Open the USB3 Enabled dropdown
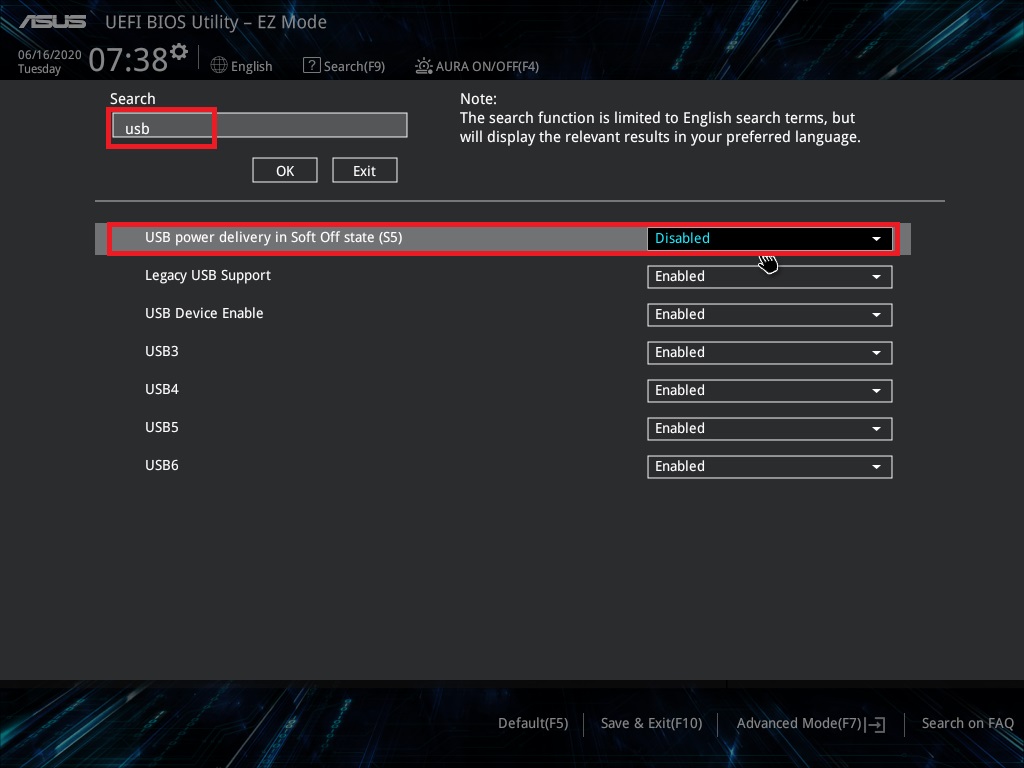 [769, 352]
